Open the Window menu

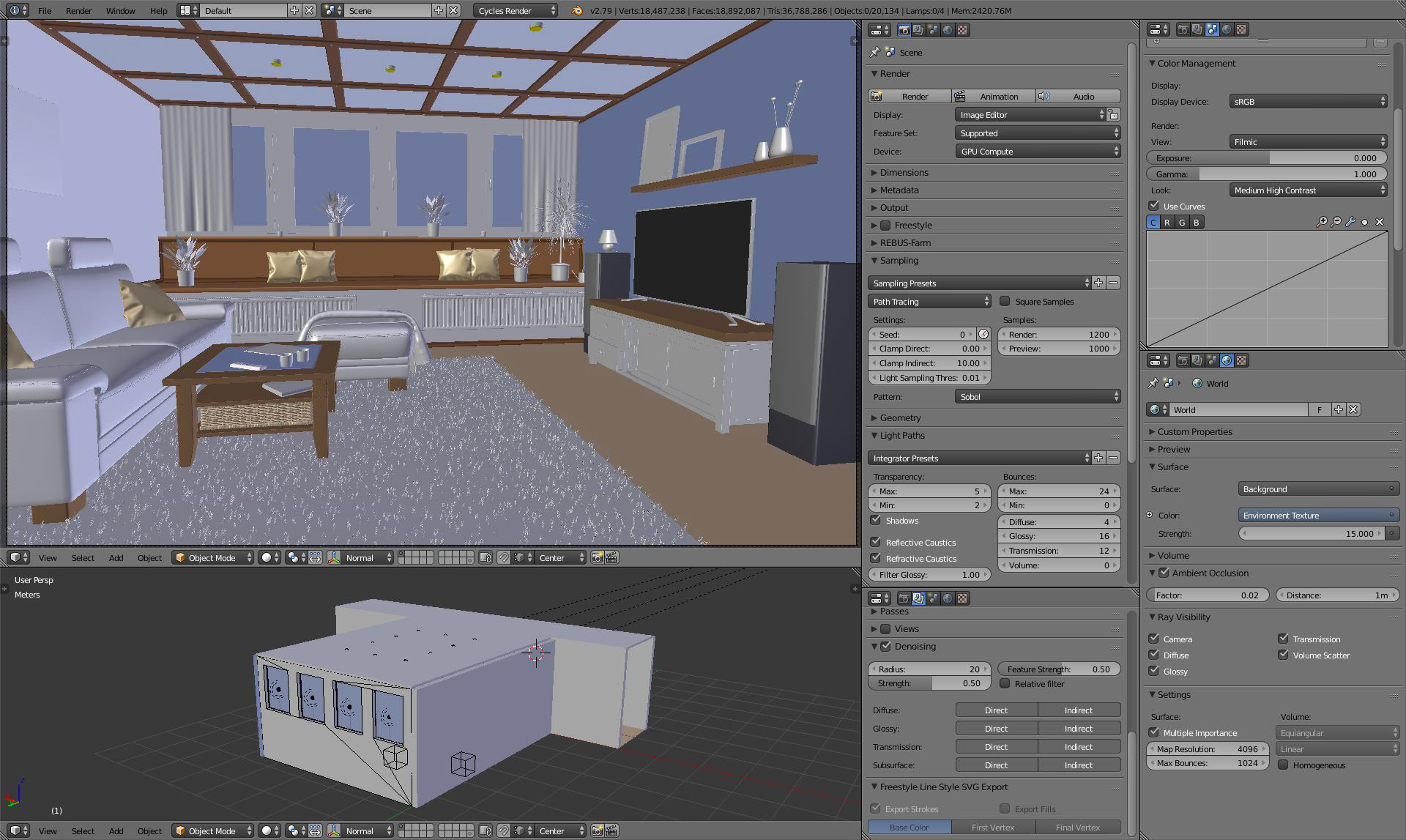pyautogui.click(x=120, y=11)
